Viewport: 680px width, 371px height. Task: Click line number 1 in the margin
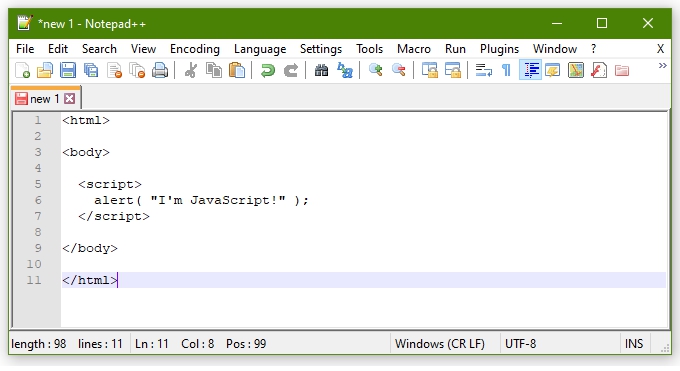point(38,120)
